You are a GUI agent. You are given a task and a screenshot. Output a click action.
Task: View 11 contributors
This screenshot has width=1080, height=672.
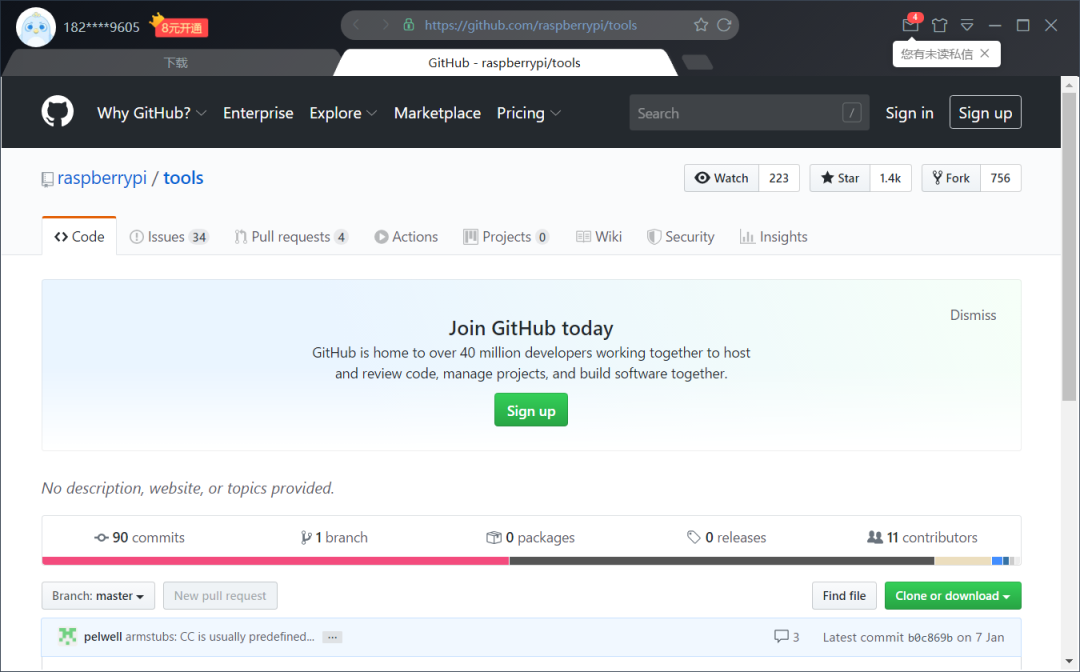922,537
